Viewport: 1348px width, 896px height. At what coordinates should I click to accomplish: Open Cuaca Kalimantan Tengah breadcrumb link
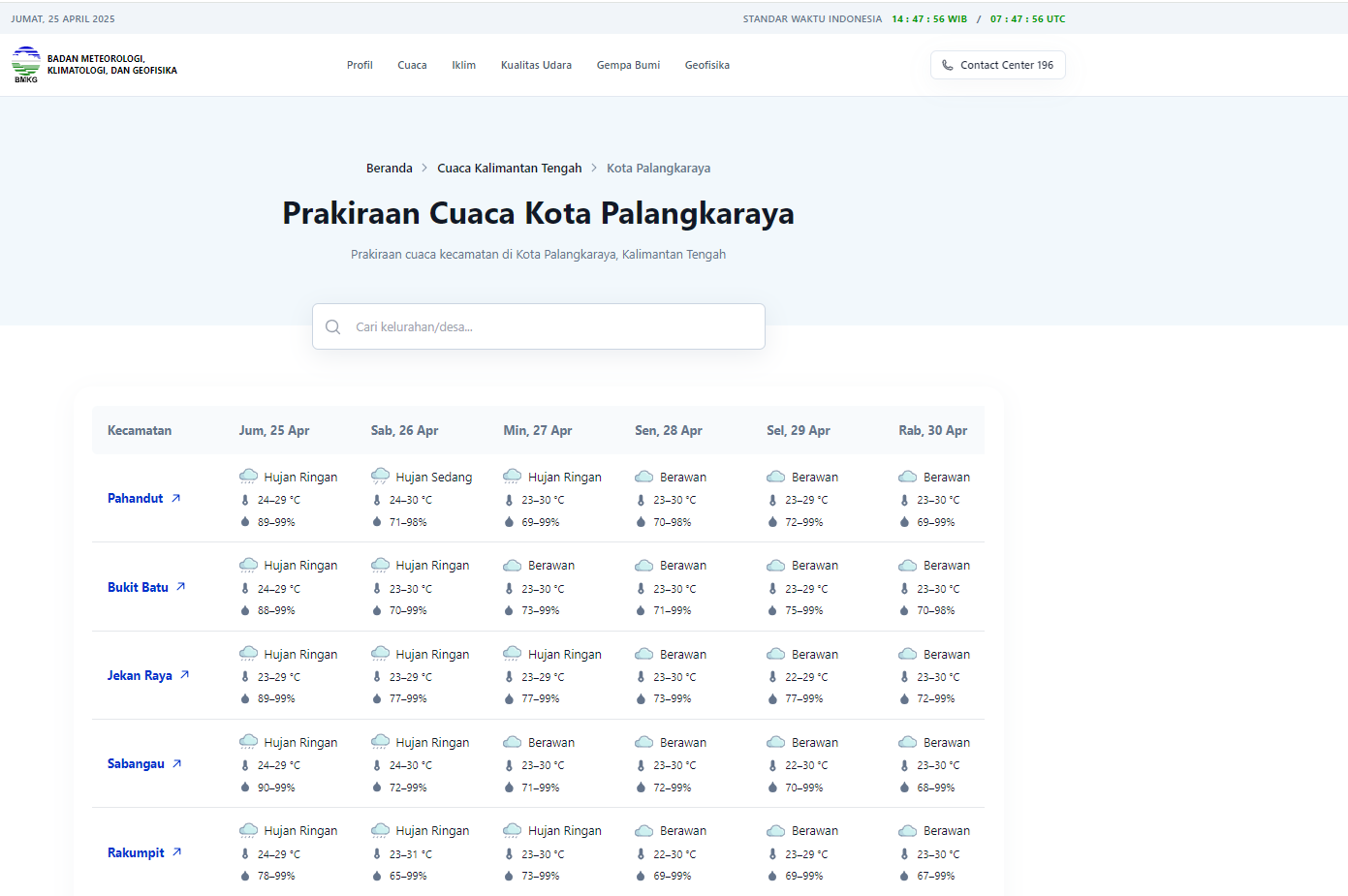[x=509, y=169]
